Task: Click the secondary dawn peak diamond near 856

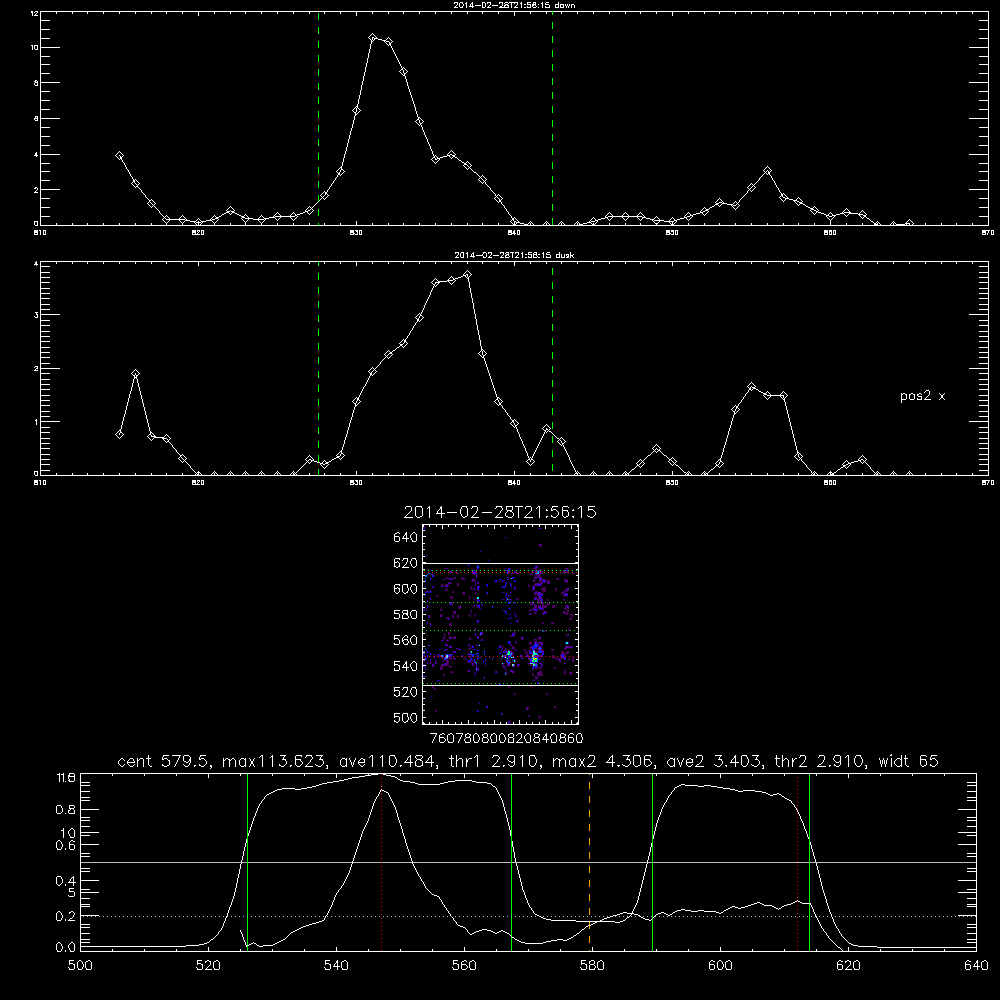Action: 767,171
